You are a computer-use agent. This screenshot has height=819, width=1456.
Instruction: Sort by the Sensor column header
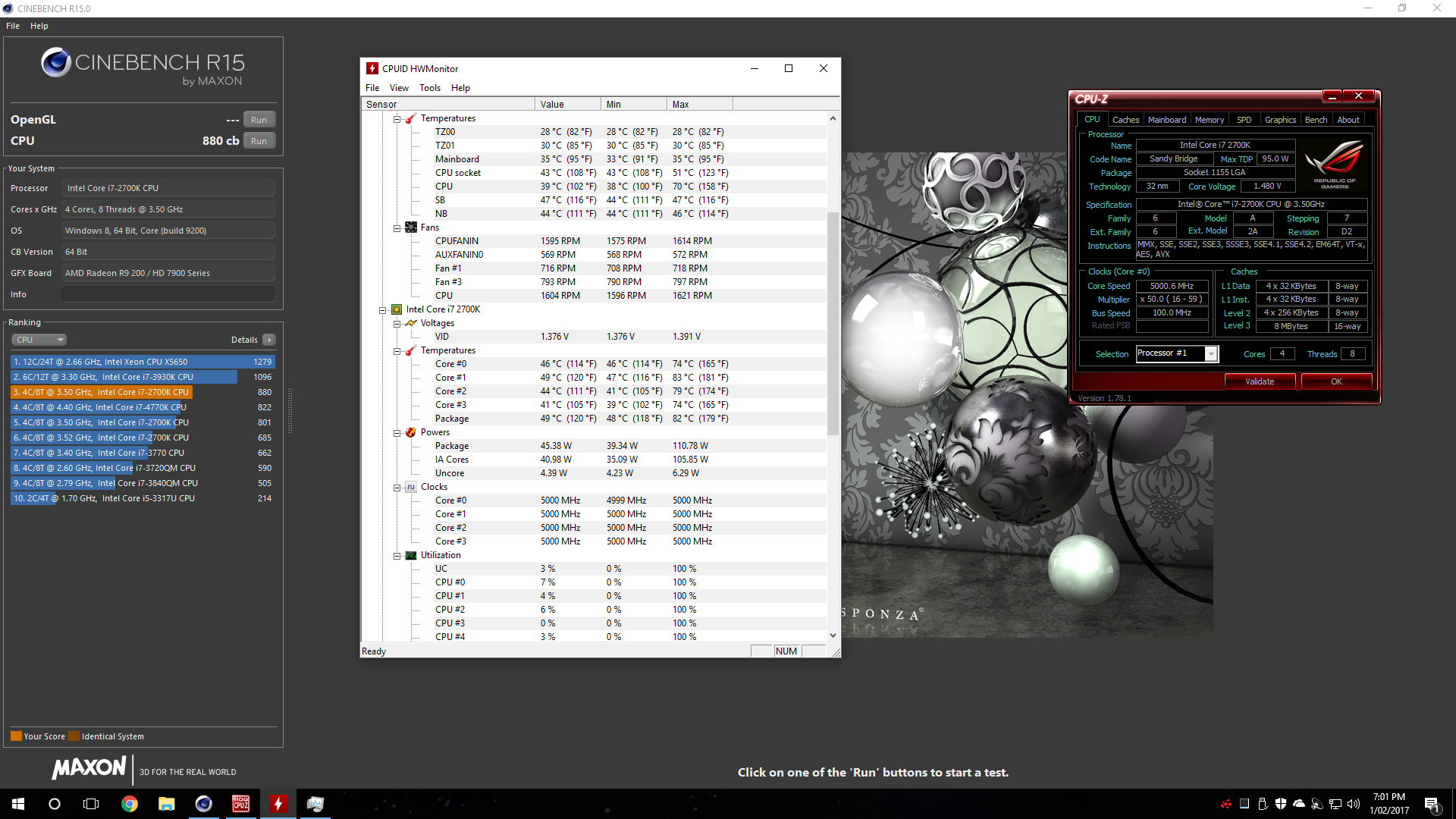tap(448, 105)
